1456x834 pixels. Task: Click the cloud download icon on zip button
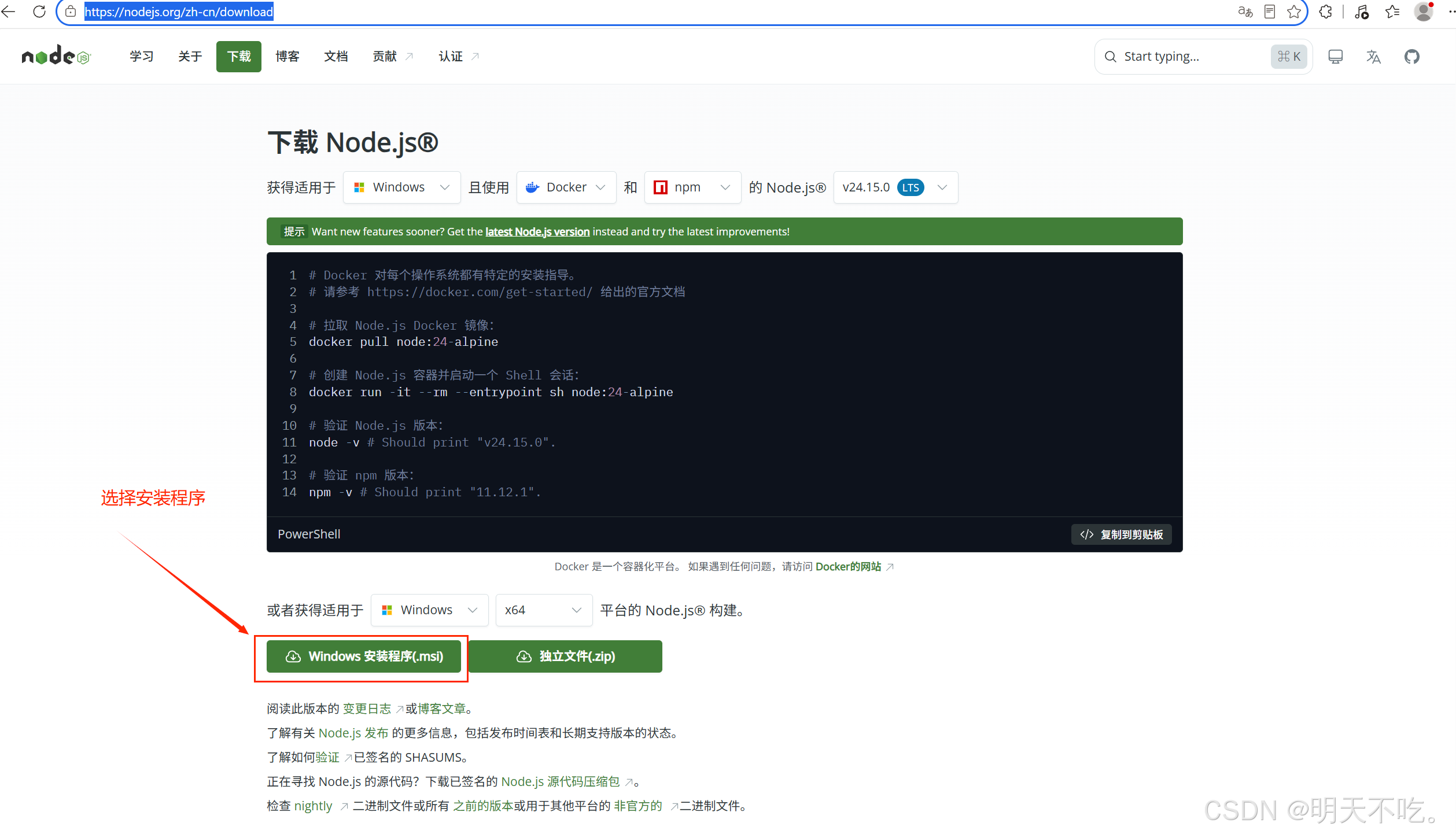click(x=524, y=656)
